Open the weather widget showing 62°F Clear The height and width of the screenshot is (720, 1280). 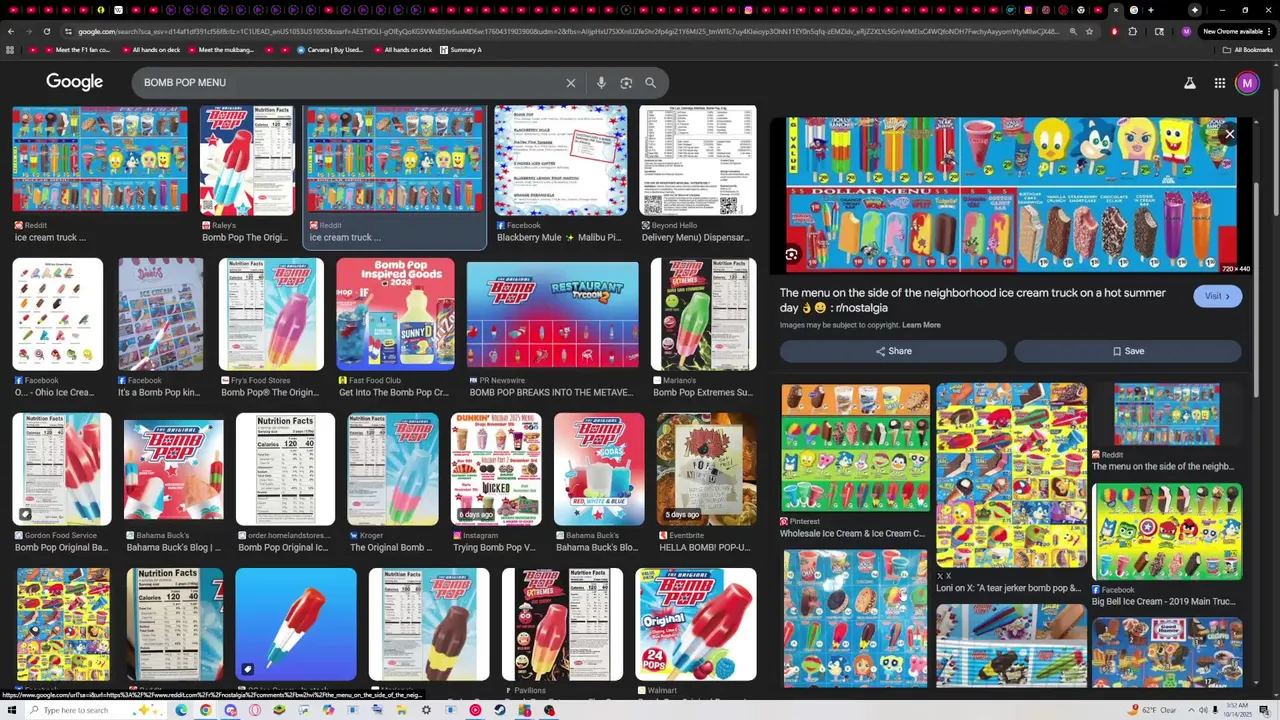(x=1154, y=710)
